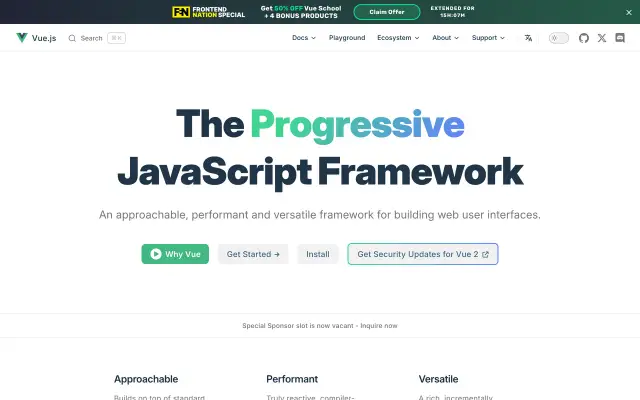Open the X (Twitter) icon

pos(602,38)
